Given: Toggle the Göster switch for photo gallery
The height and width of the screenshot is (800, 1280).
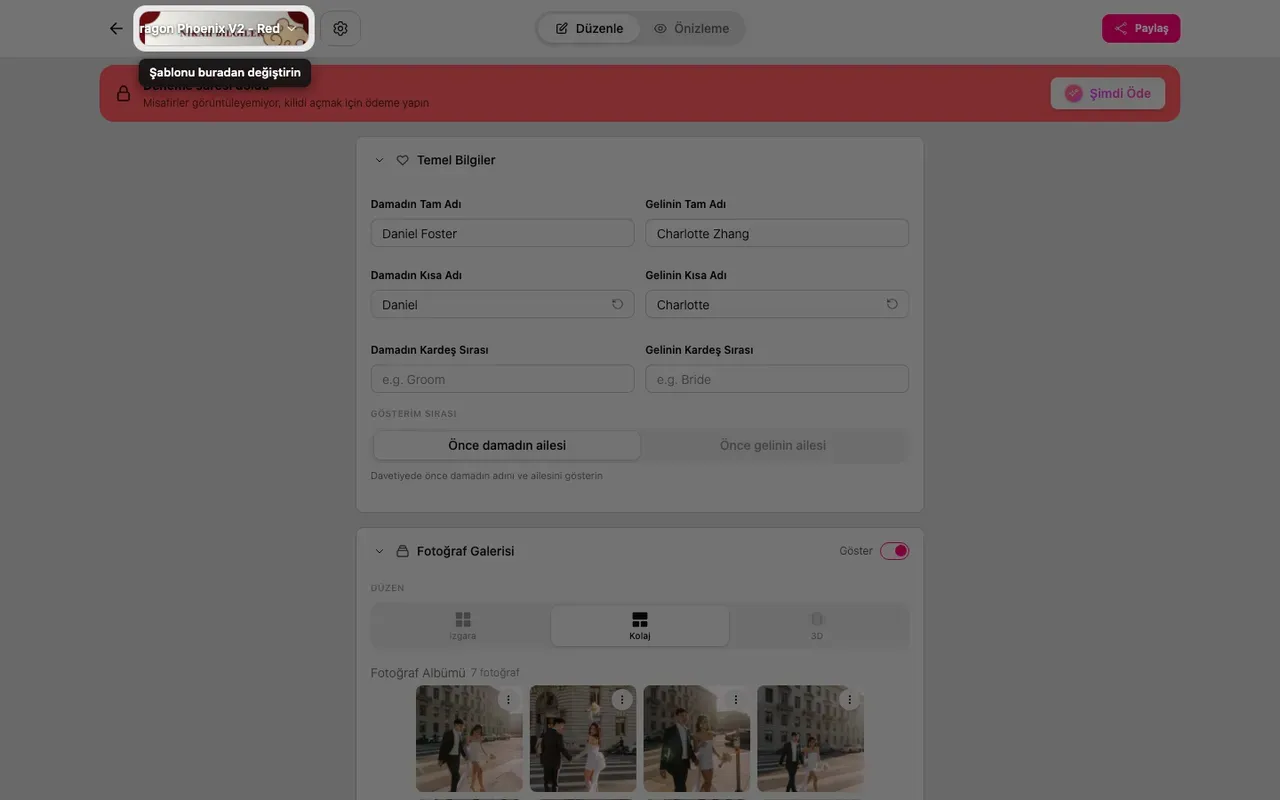Looking at the screenshot, I should tap(894, 551).
